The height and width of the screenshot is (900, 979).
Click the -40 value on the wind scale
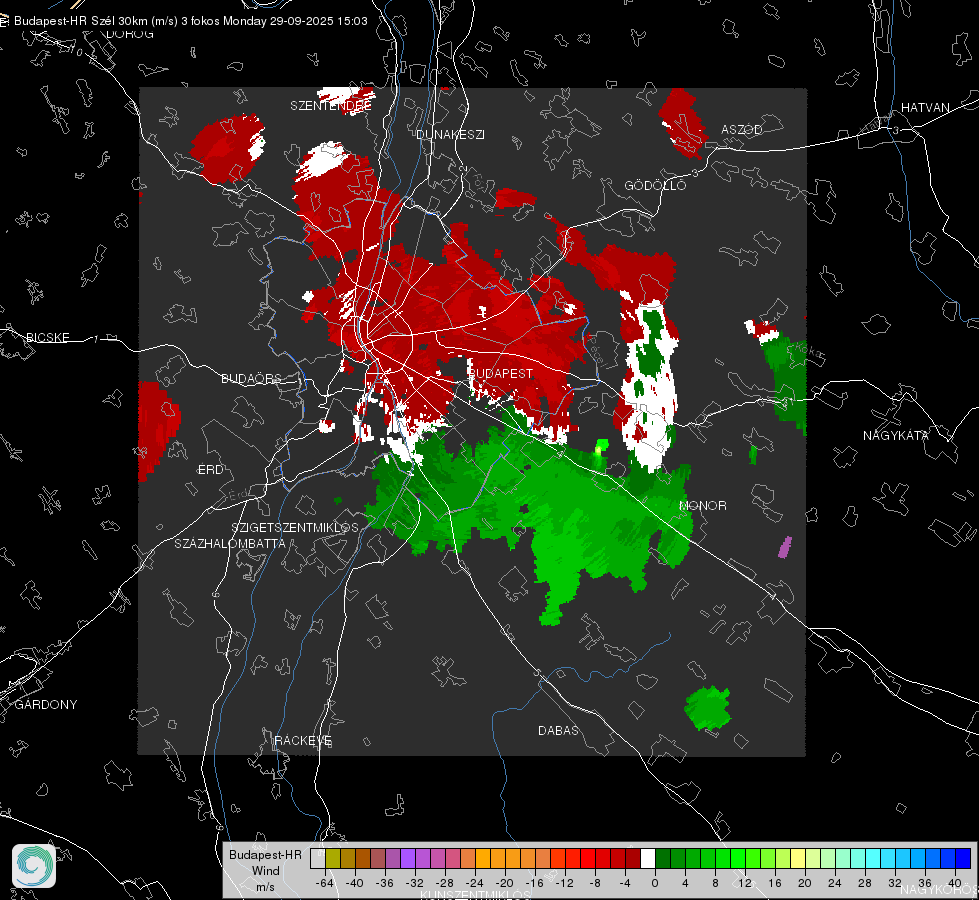coord(355,883)
